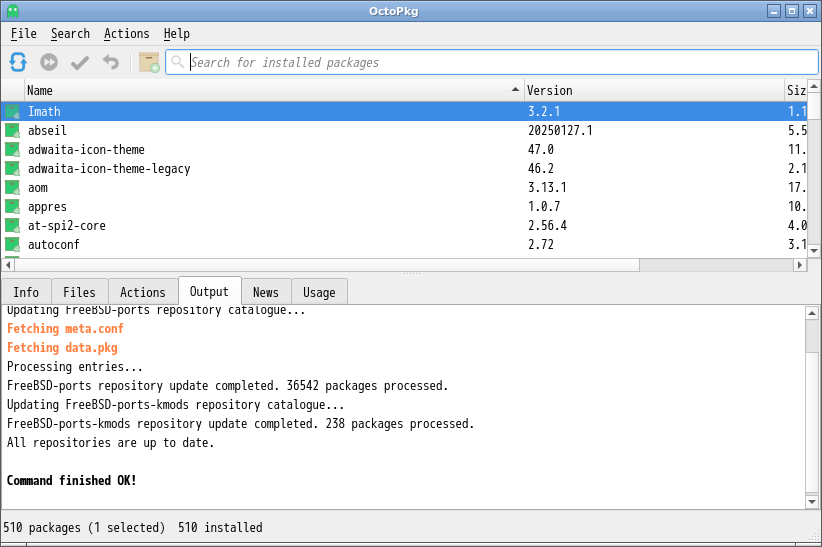Image resolution: width=822 pixels, height=547 pixels.
Task: Click package list horizontal scroll left arrow
Action: [8, 265]
